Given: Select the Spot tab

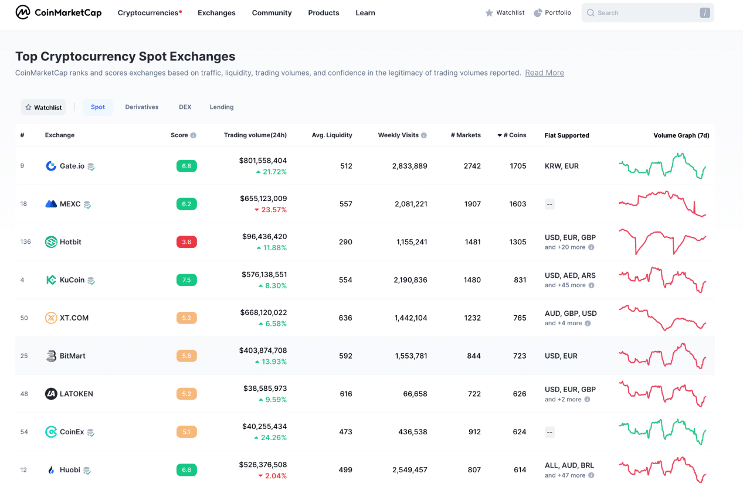Looking at the screenshot, I should [x=98, y=107].
